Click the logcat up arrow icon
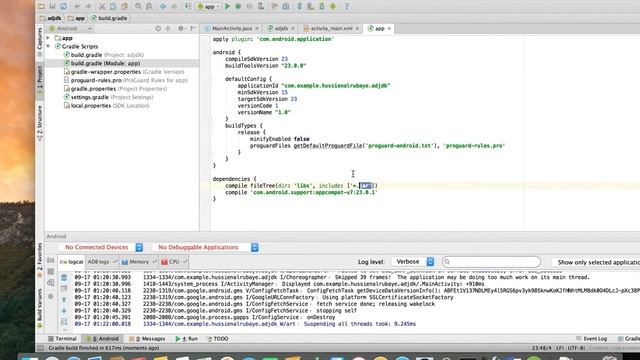Image resolution: width=640 pixels, height=360 pixels. (x=64, y=300)
